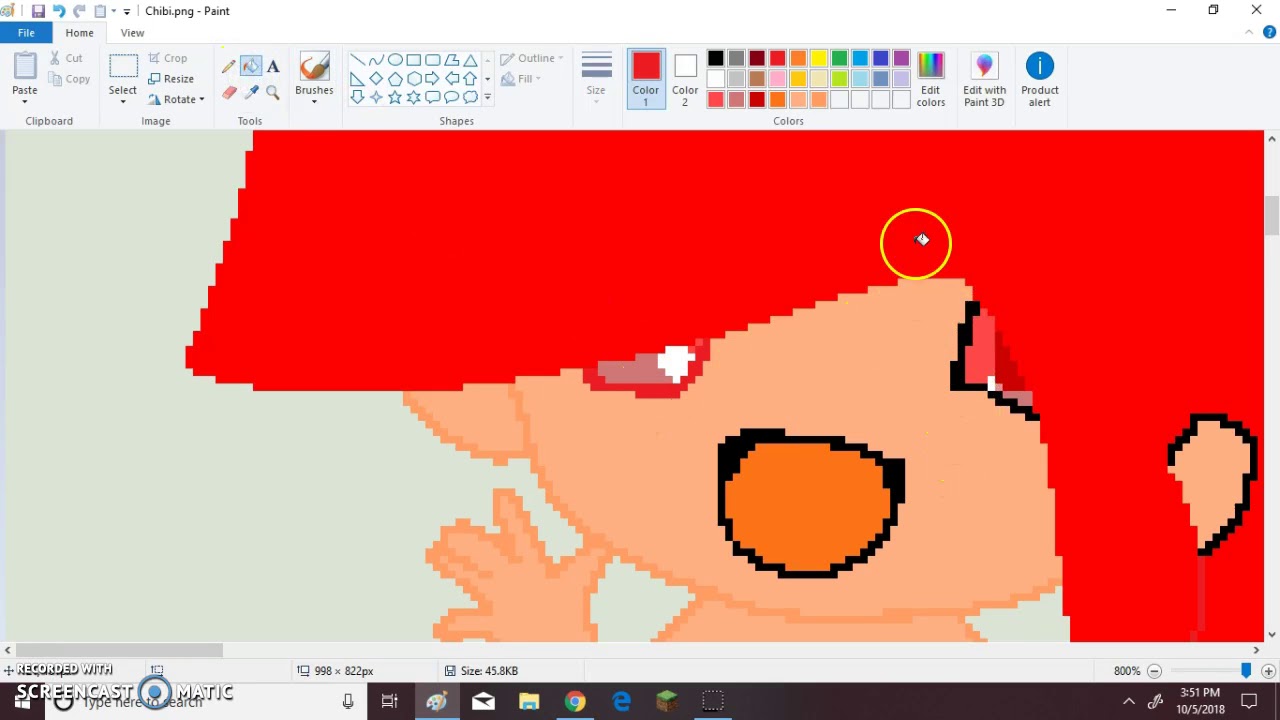This screenshot has width=1280, height=720.
Task: Switch to the Home tab
Action: [x=79, y=33]
